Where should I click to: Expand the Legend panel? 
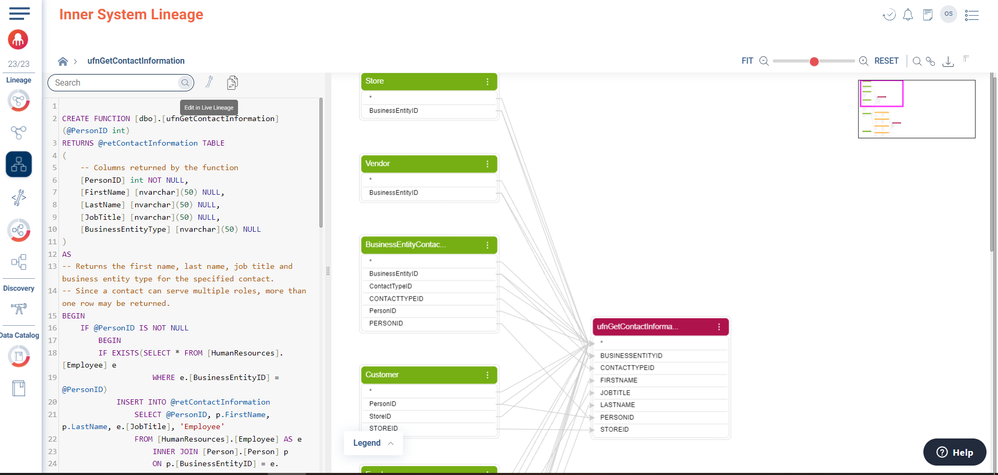pyautogui.click(x=373, y=443)
